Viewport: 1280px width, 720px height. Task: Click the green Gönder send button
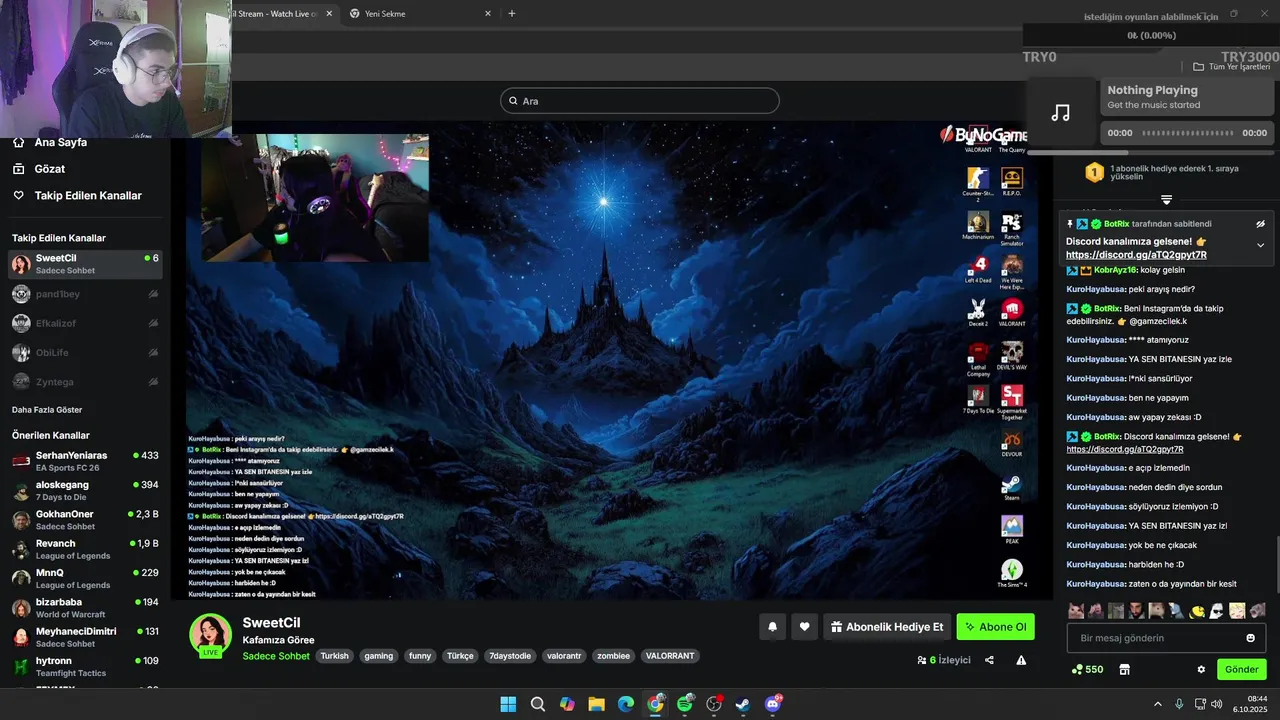[x=1241, y=669]
